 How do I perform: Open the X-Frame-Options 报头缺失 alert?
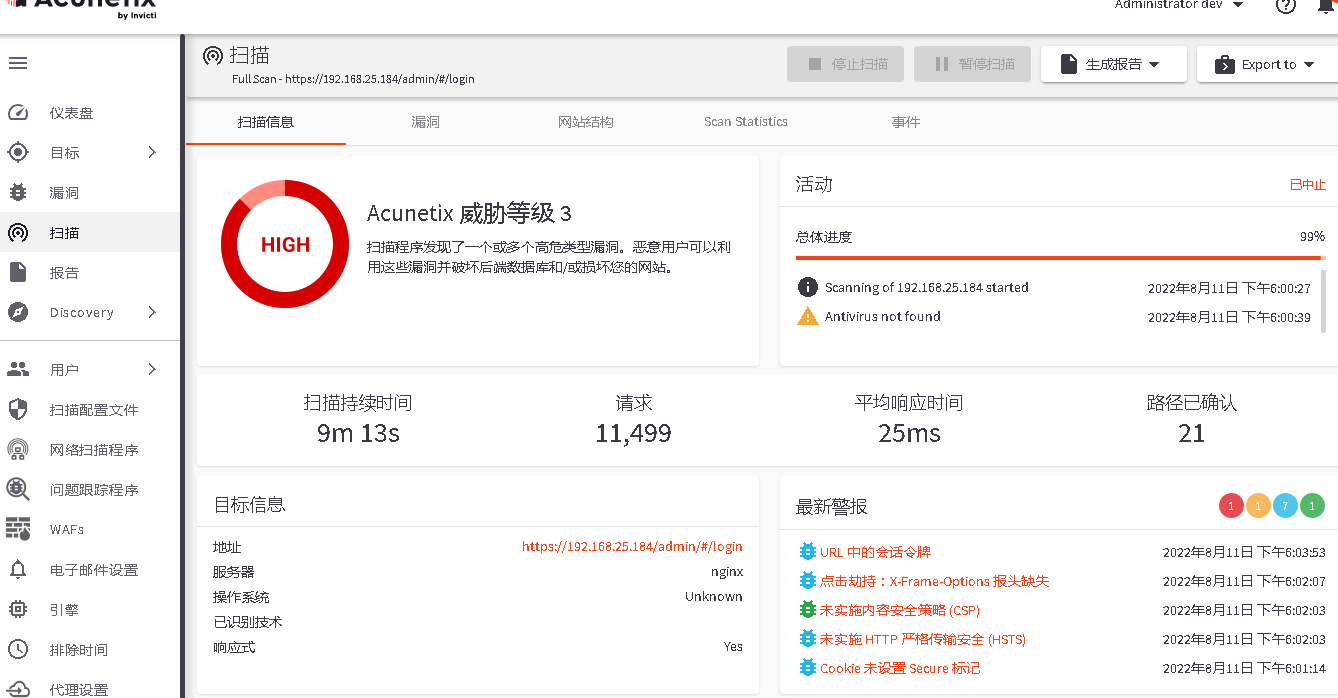point(934,581)
